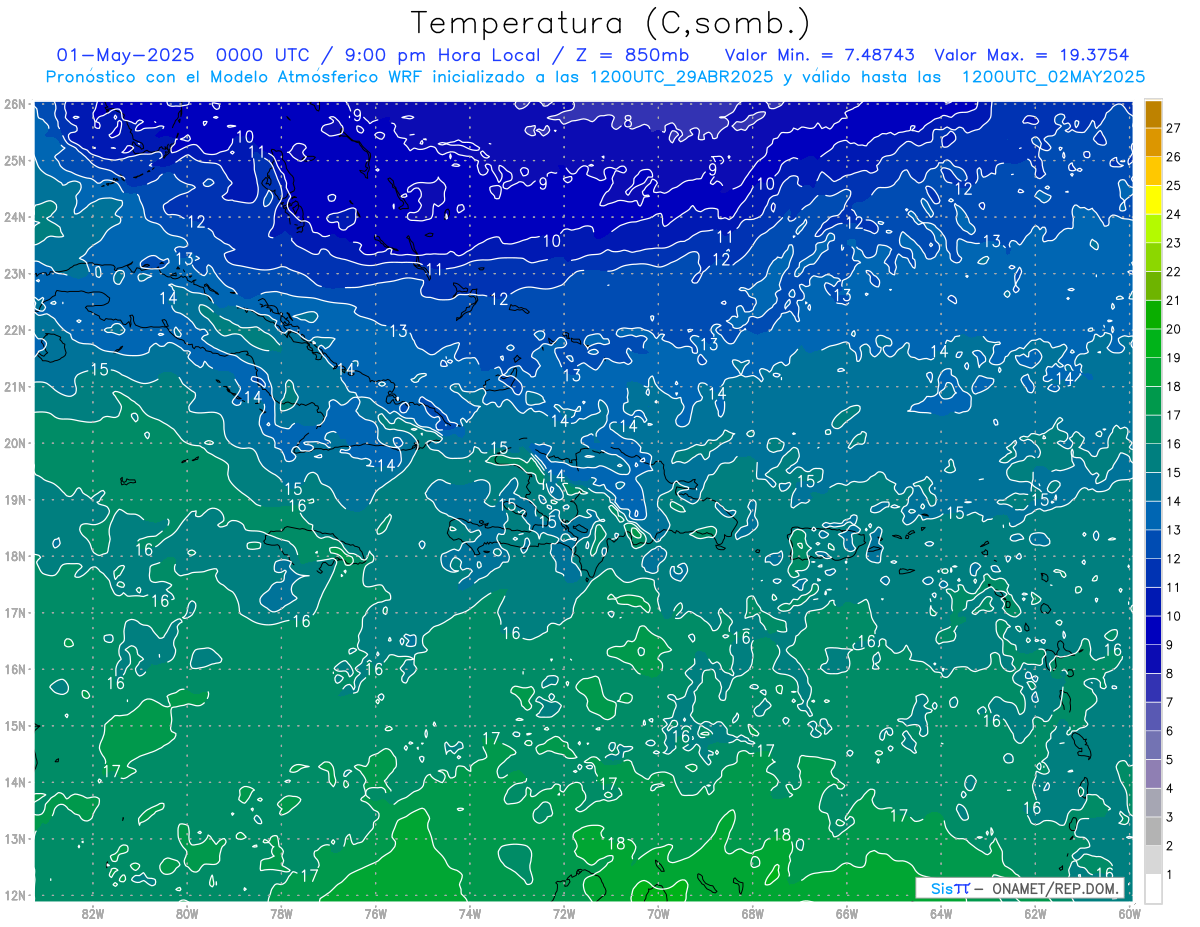The image size is (1200, 927).
Task: Click the color scale value 10
Action: pos(1174,616)
